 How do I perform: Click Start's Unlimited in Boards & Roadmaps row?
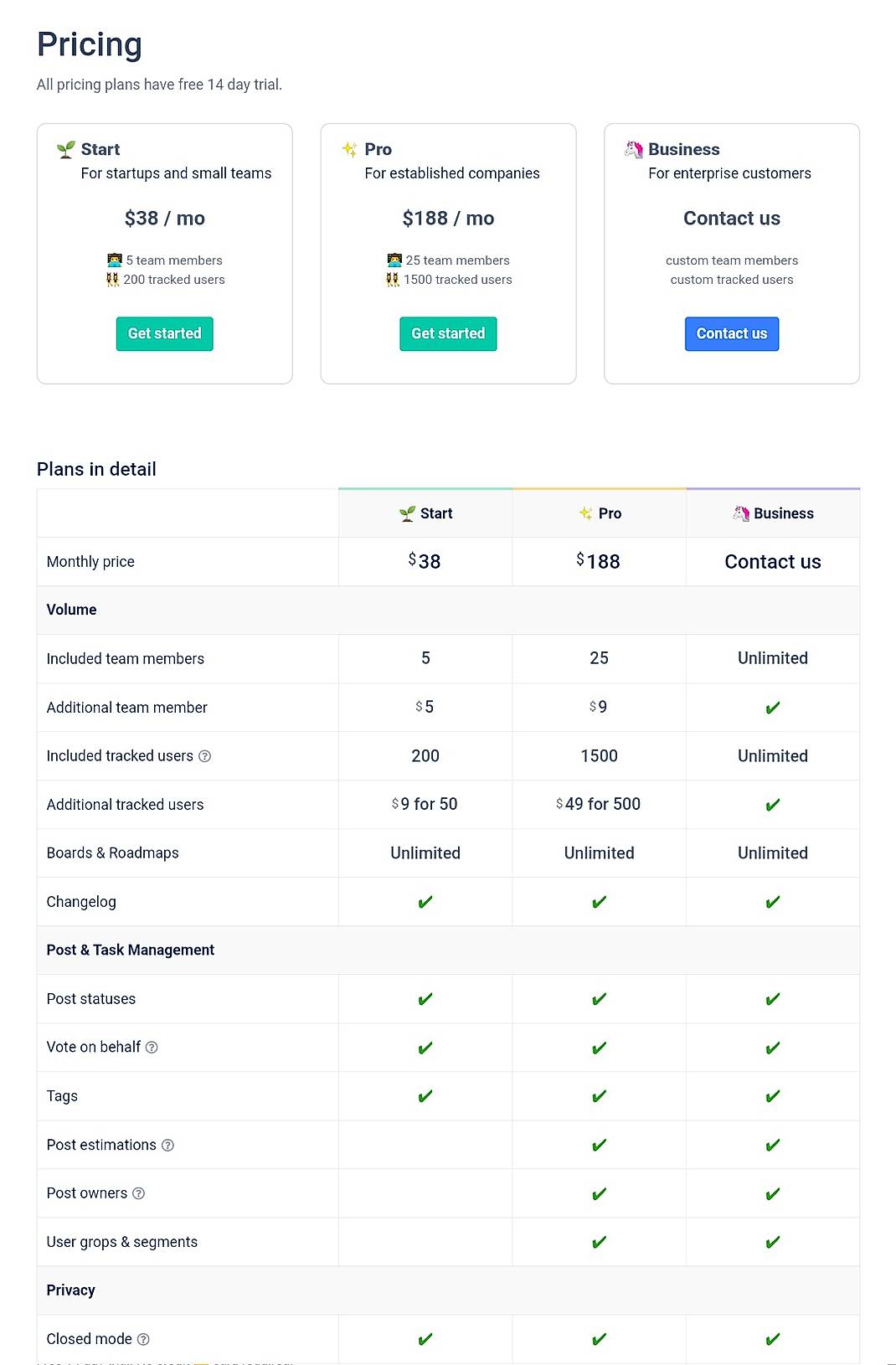[x=425, y=853]
